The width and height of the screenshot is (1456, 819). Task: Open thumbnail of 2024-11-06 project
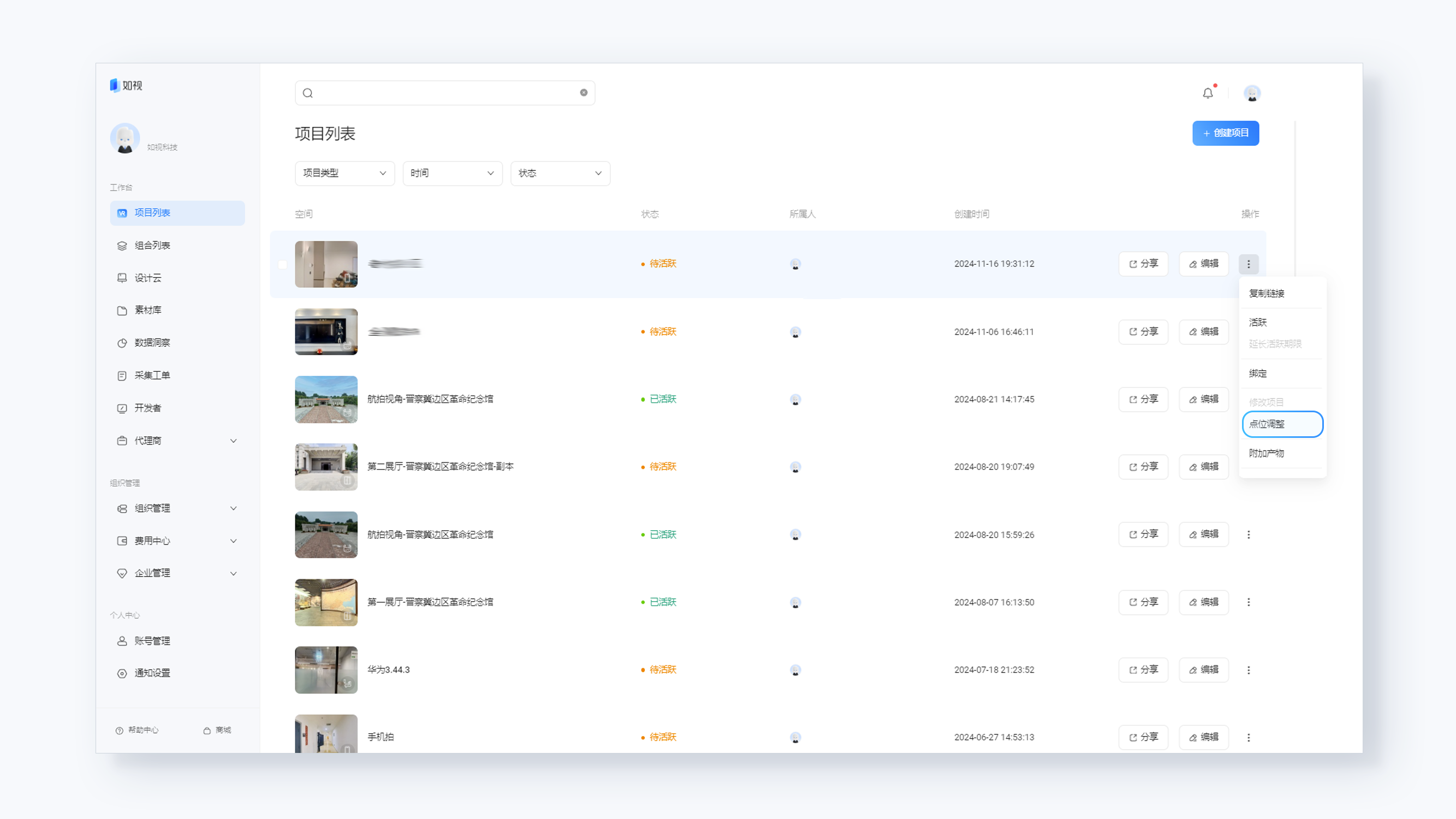coord(326,332)
